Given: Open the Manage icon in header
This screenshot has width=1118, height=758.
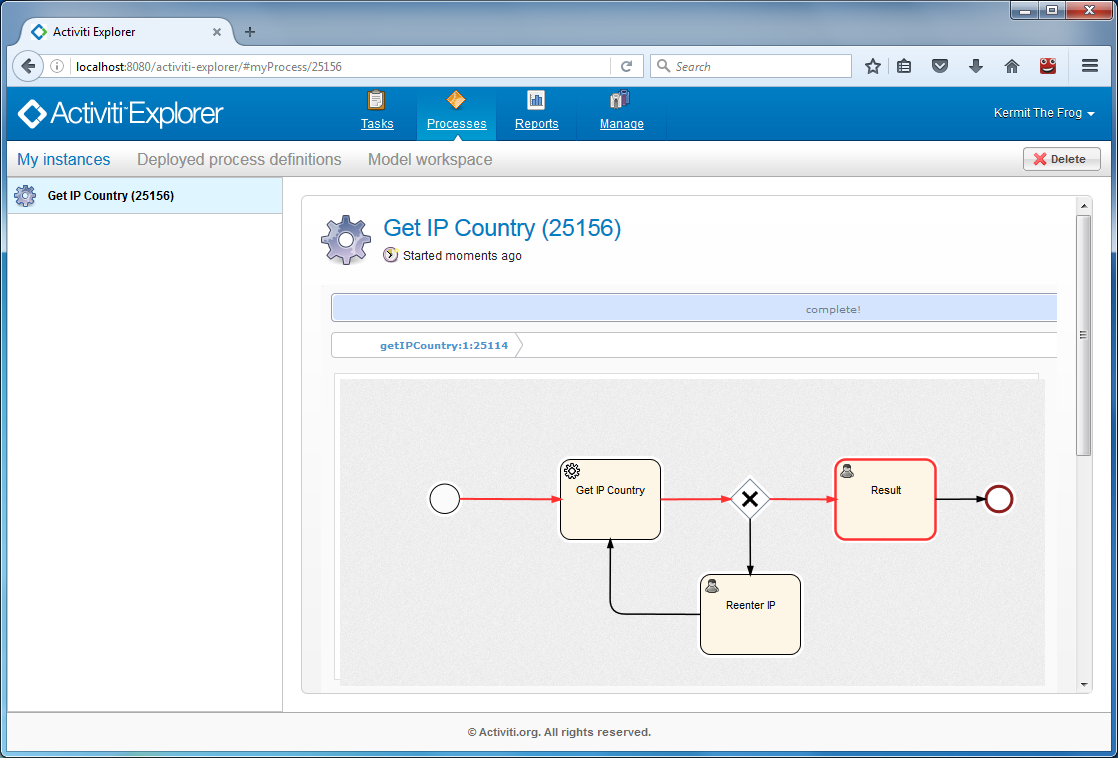Looking at the screenshot, I should [620, 101].
